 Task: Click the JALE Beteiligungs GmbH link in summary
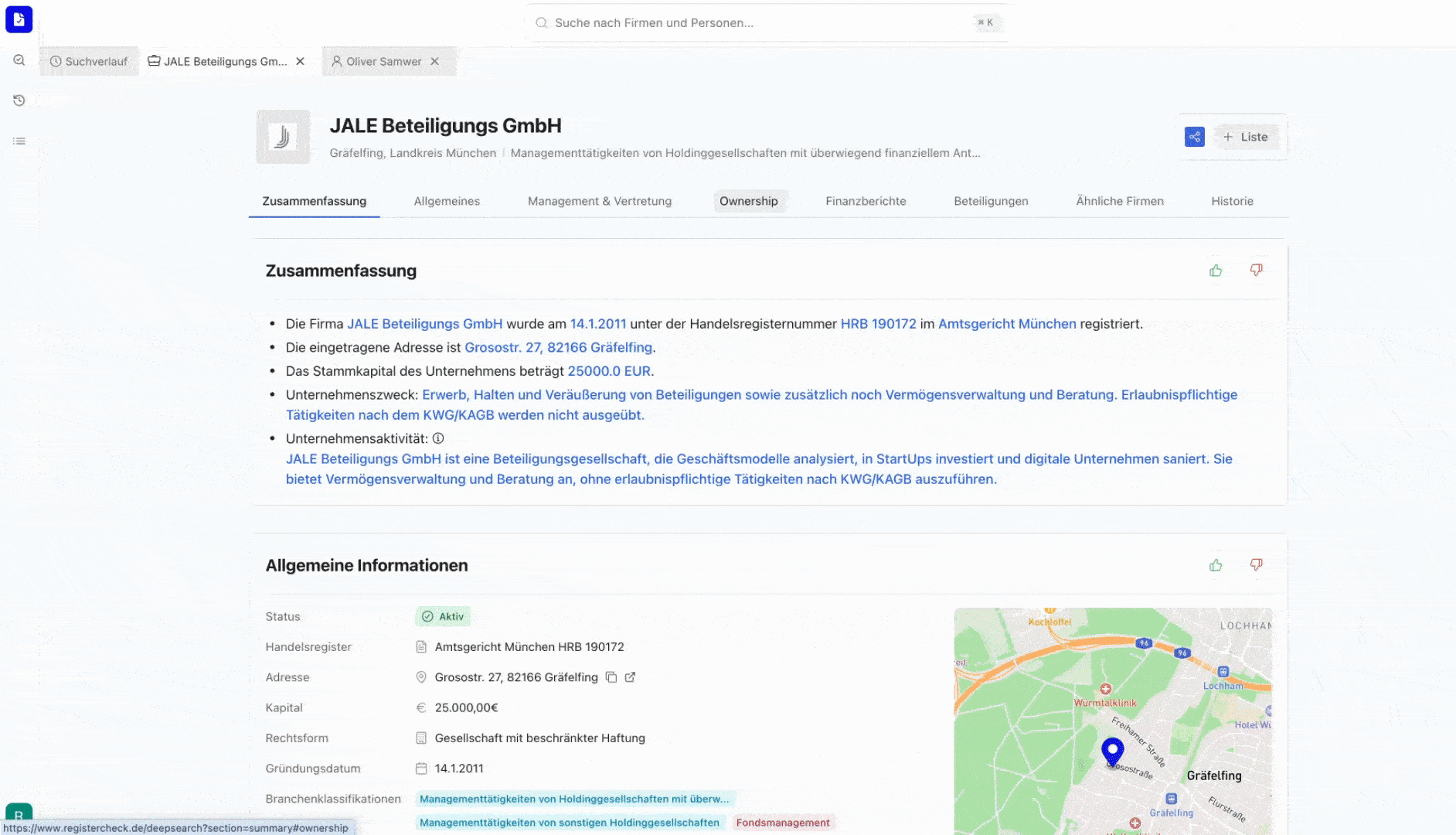tap(425, 324)
